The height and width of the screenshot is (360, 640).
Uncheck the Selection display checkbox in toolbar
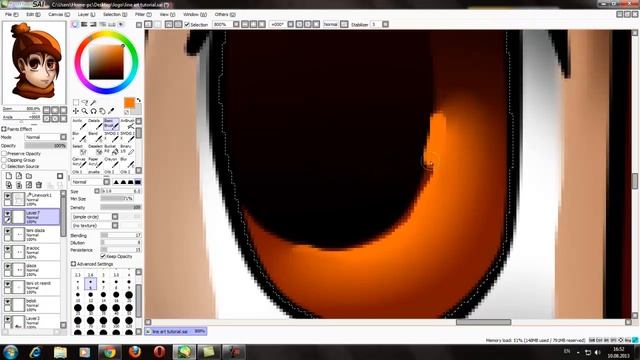pyautogui.click(x=187, y=24)
